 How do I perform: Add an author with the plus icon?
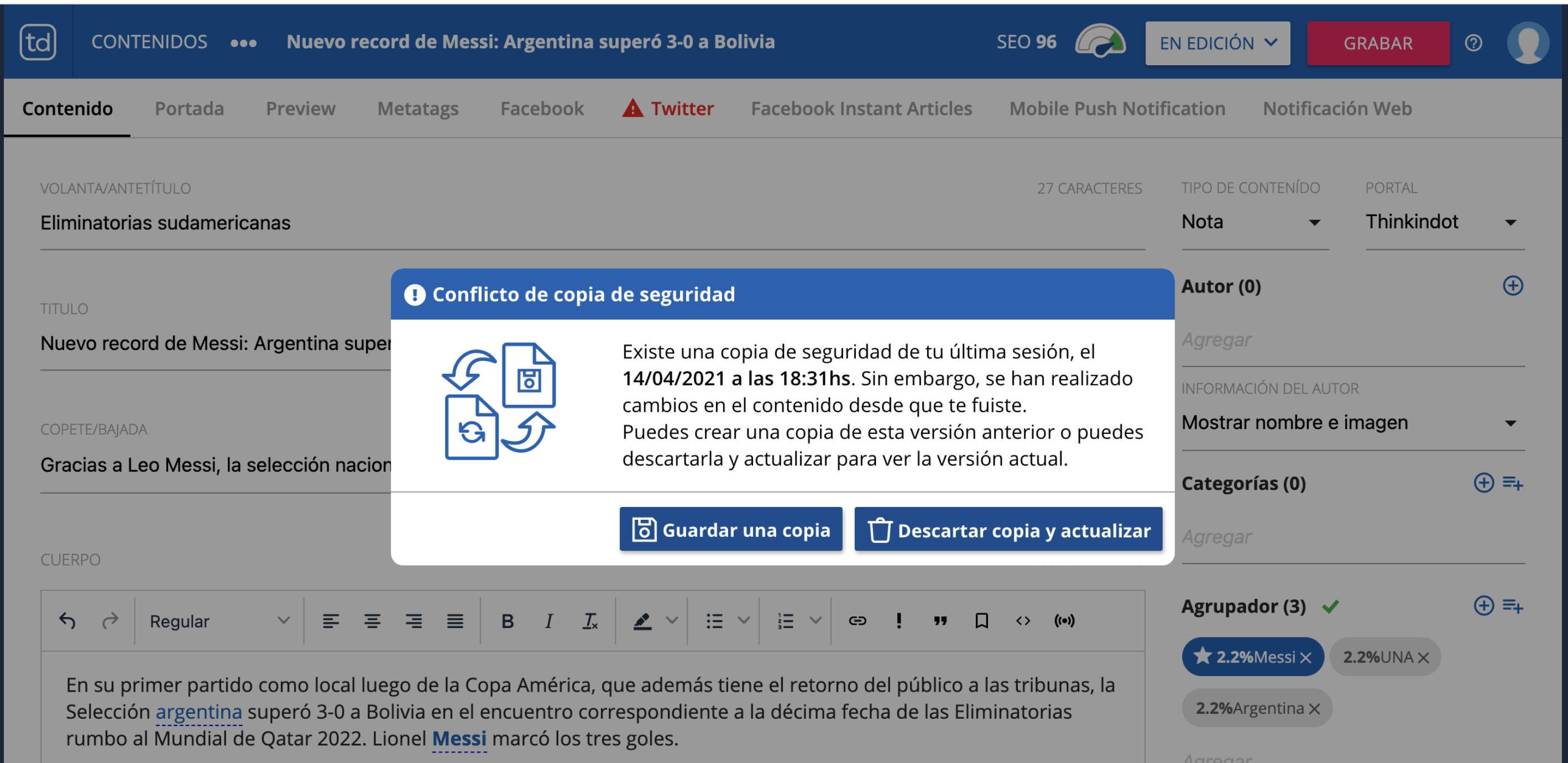pos(1513,286)
